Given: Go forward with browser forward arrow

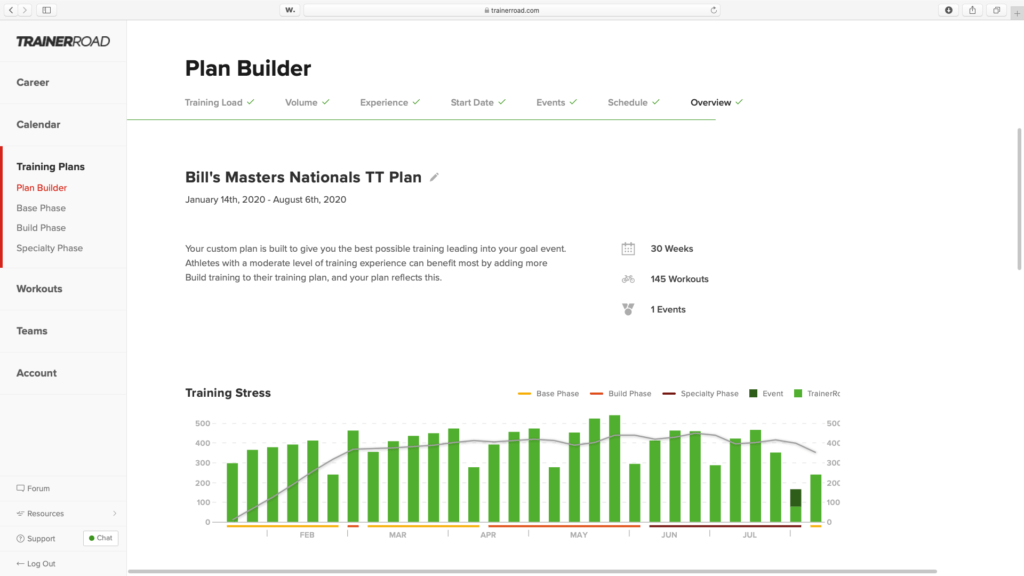Looking at the screenshot, I should (x=25, y=10).
